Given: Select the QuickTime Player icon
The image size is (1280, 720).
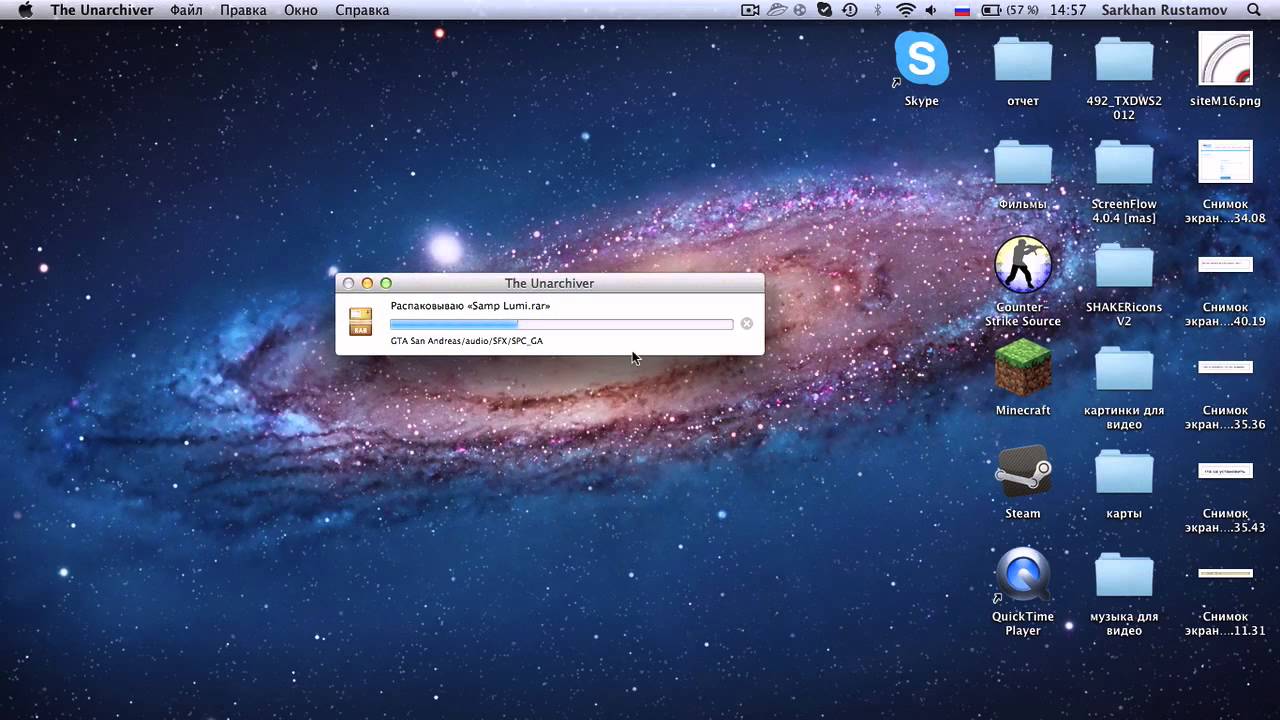Looking at the screenshot, I should point(1023,575).
